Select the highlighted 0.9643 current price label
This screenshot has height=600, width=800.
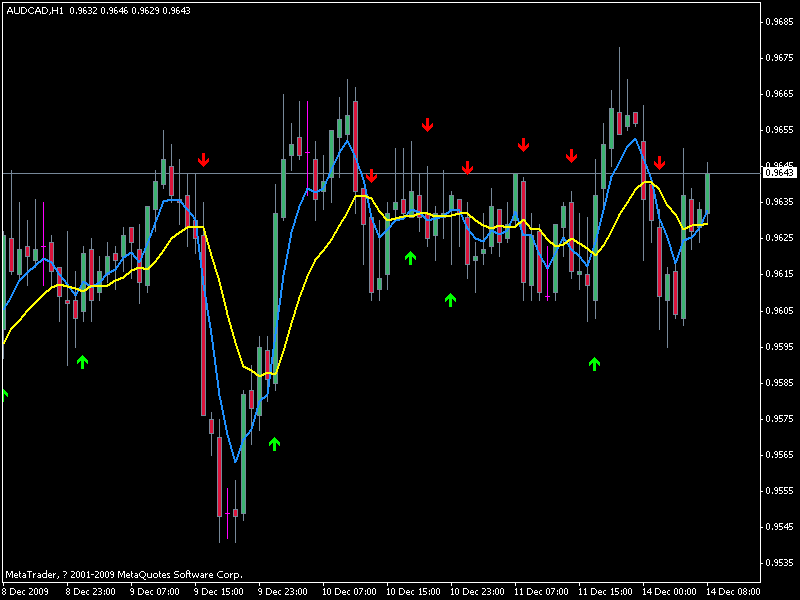[x=780, y=173]
